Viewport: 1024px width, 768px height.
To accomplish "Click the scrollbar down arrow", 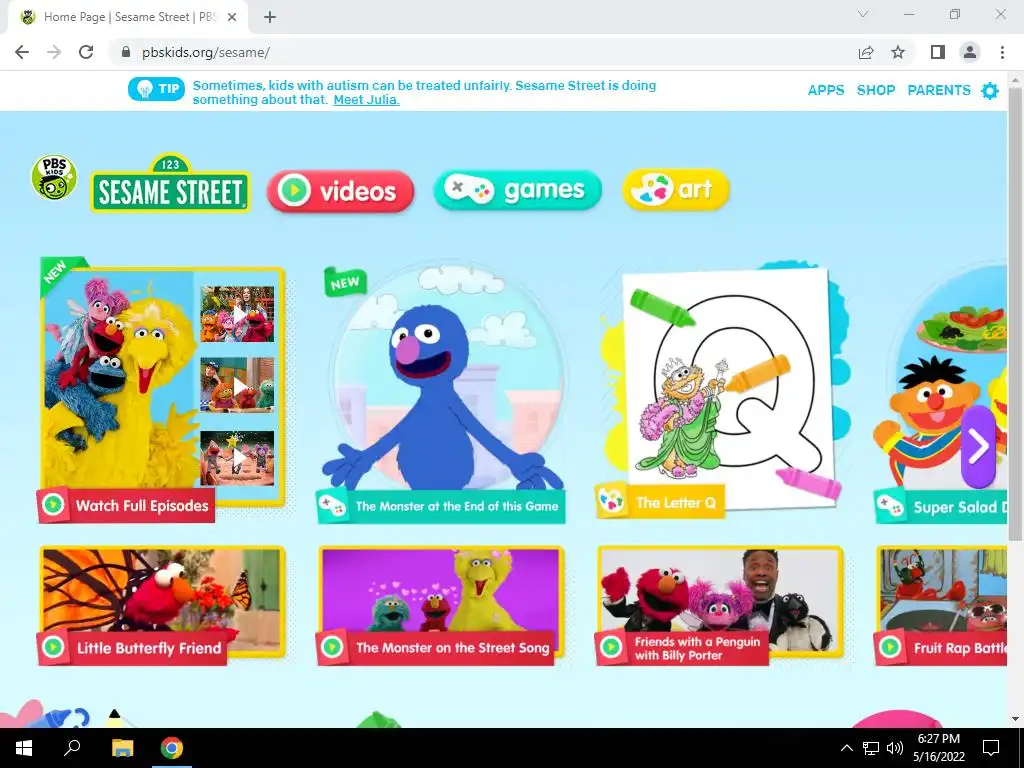I will [1015, 719].
